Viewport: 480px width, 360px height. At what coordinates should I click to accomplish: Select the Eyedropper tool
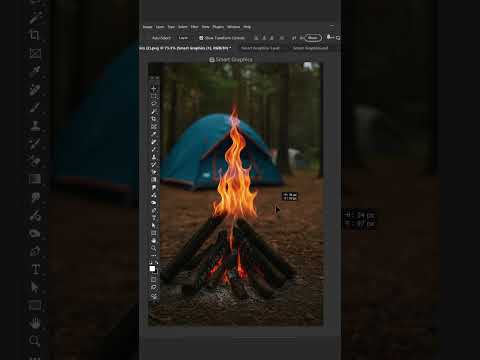point(154,134)
